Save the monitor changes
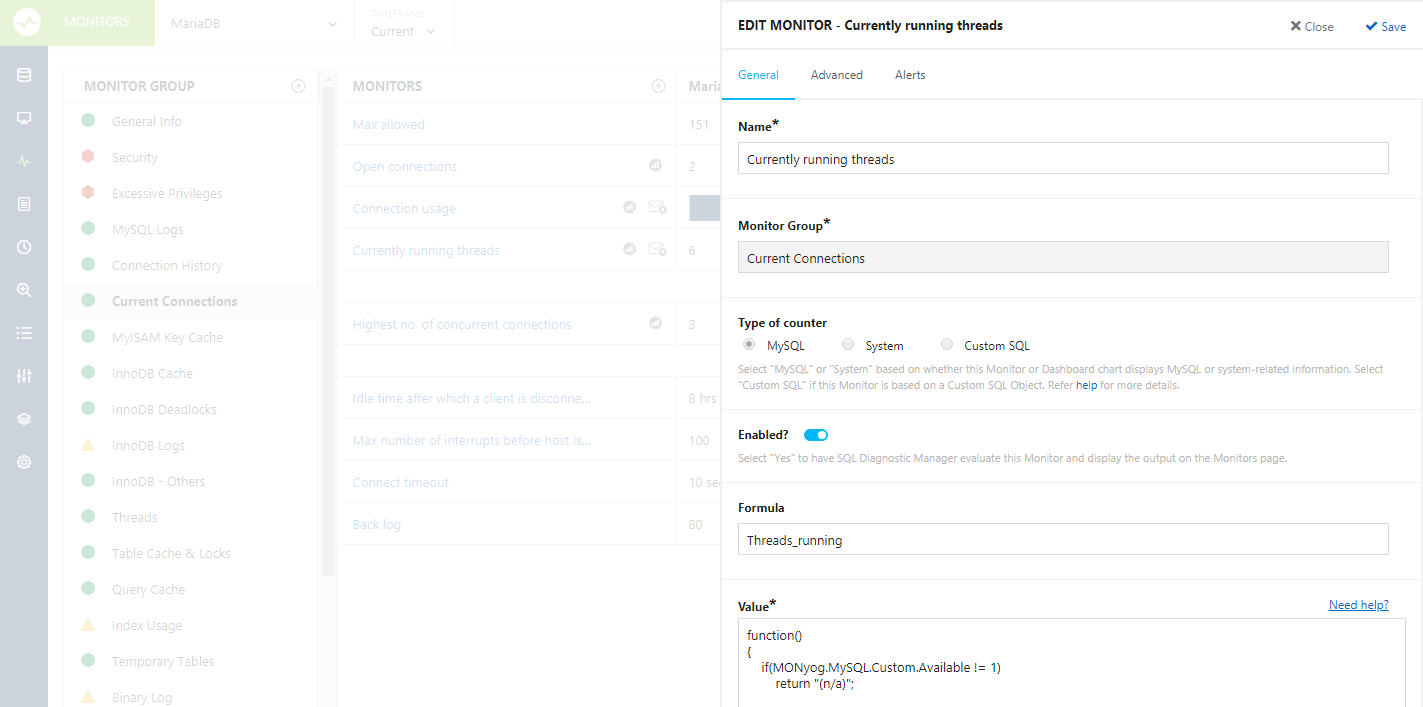This screenshot has width=1423, height=707. [1385, 27]
